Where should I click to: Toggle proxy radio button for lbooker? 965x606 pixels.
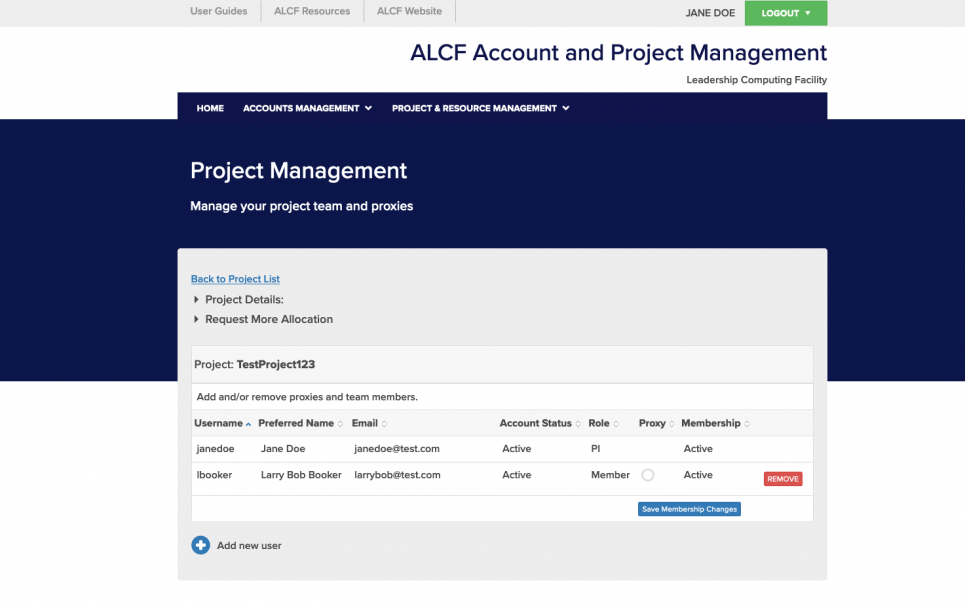[x=648, y=475]
